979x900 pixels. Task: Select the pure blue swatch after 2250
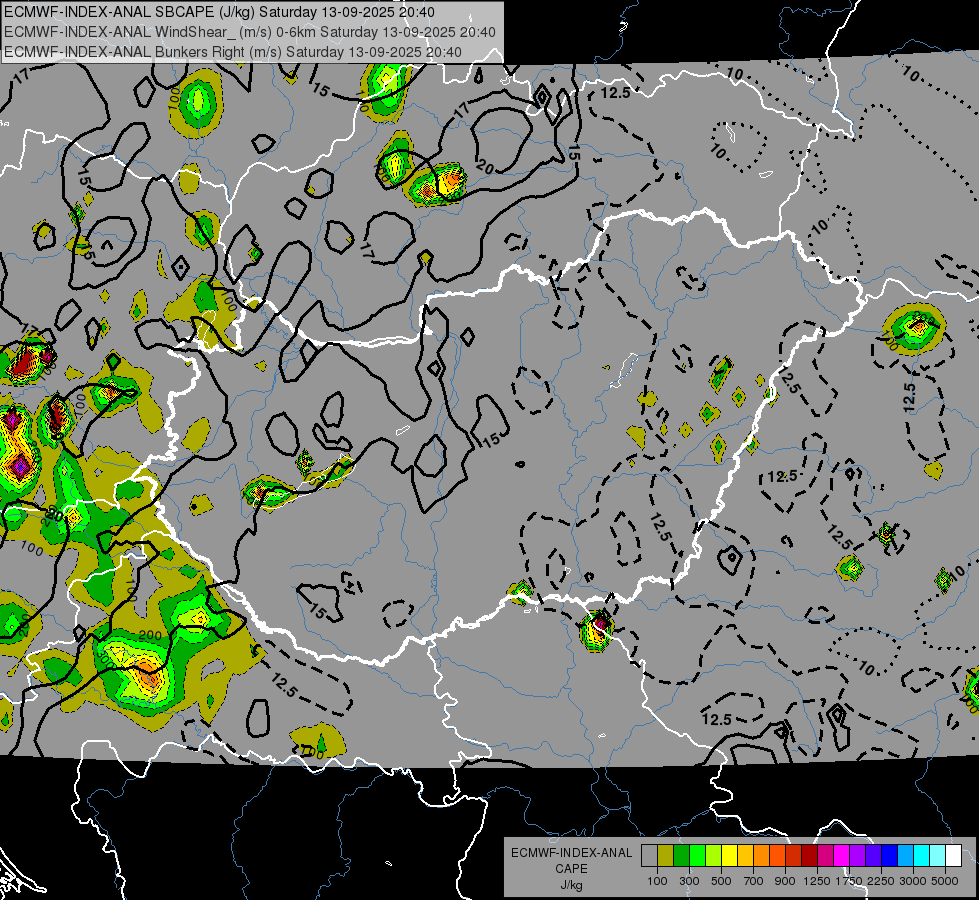click(x=890, y=855)
